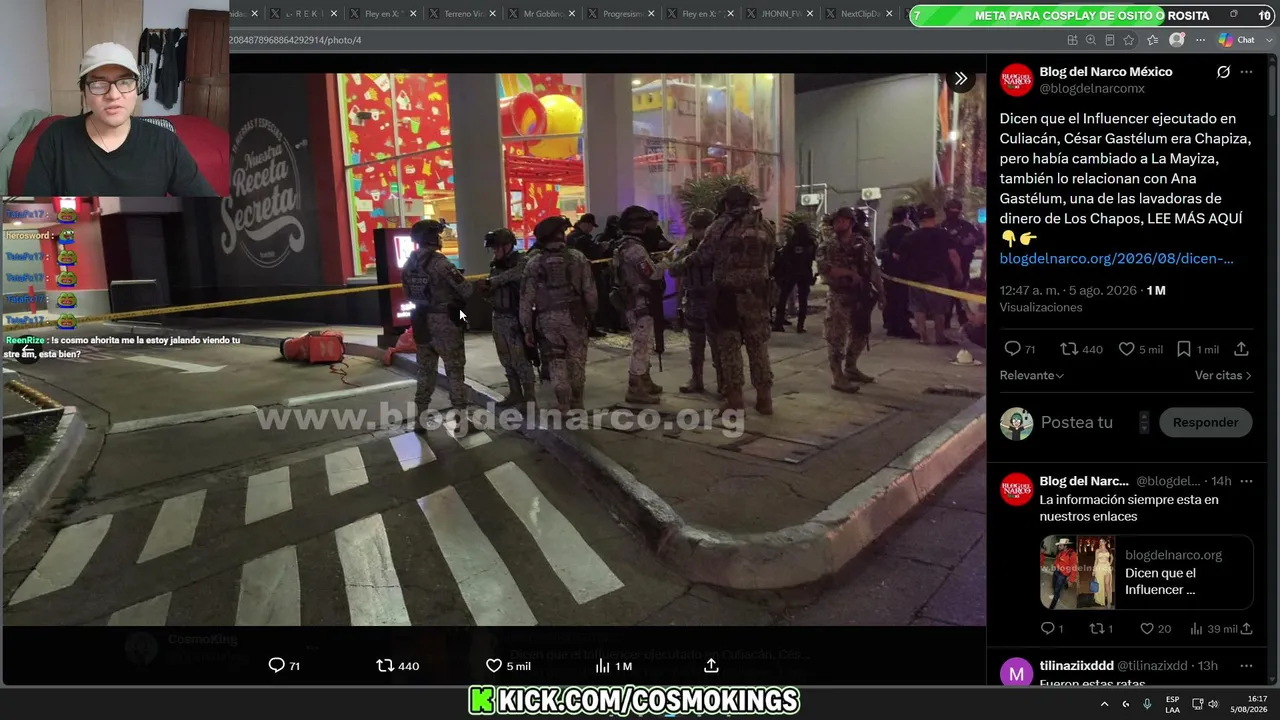
Task: Open Blog del Narco México profile avatar
Action: [1017, 80]
